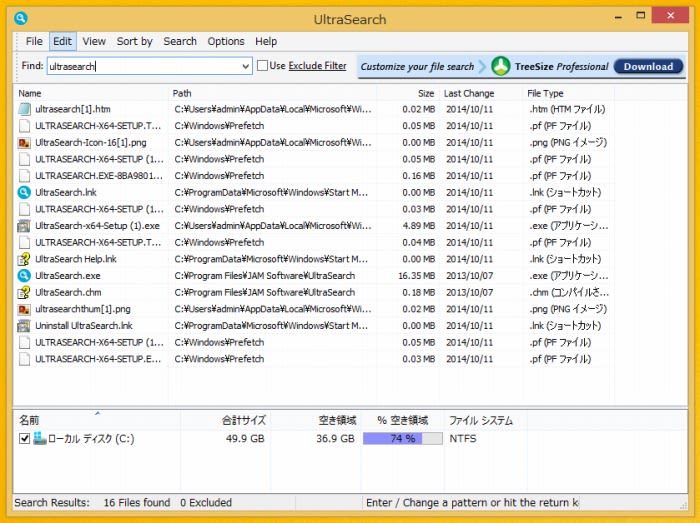Open the Sort by menu
The image size is (700, 523).
[134, 41]
